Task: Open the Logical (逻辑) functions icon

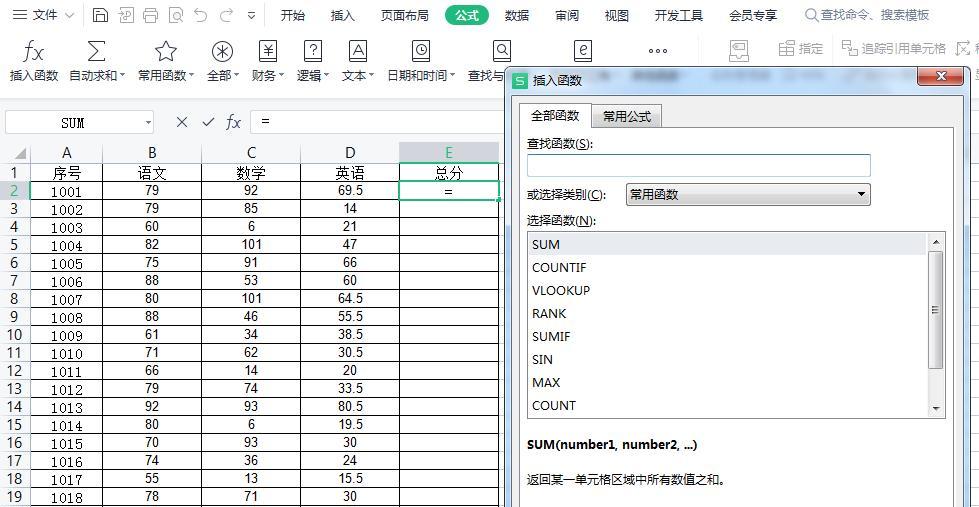Action: pos(313,51)
